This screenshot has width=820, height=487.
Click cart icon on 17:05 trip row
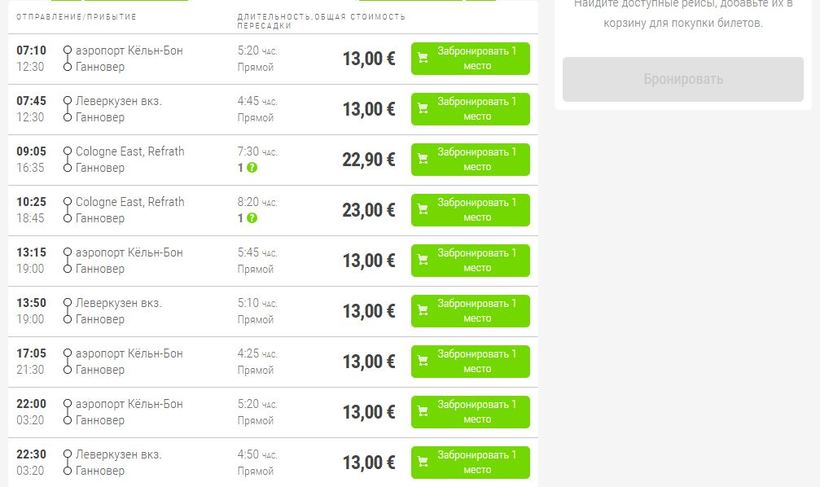click(x=423, y=361)
